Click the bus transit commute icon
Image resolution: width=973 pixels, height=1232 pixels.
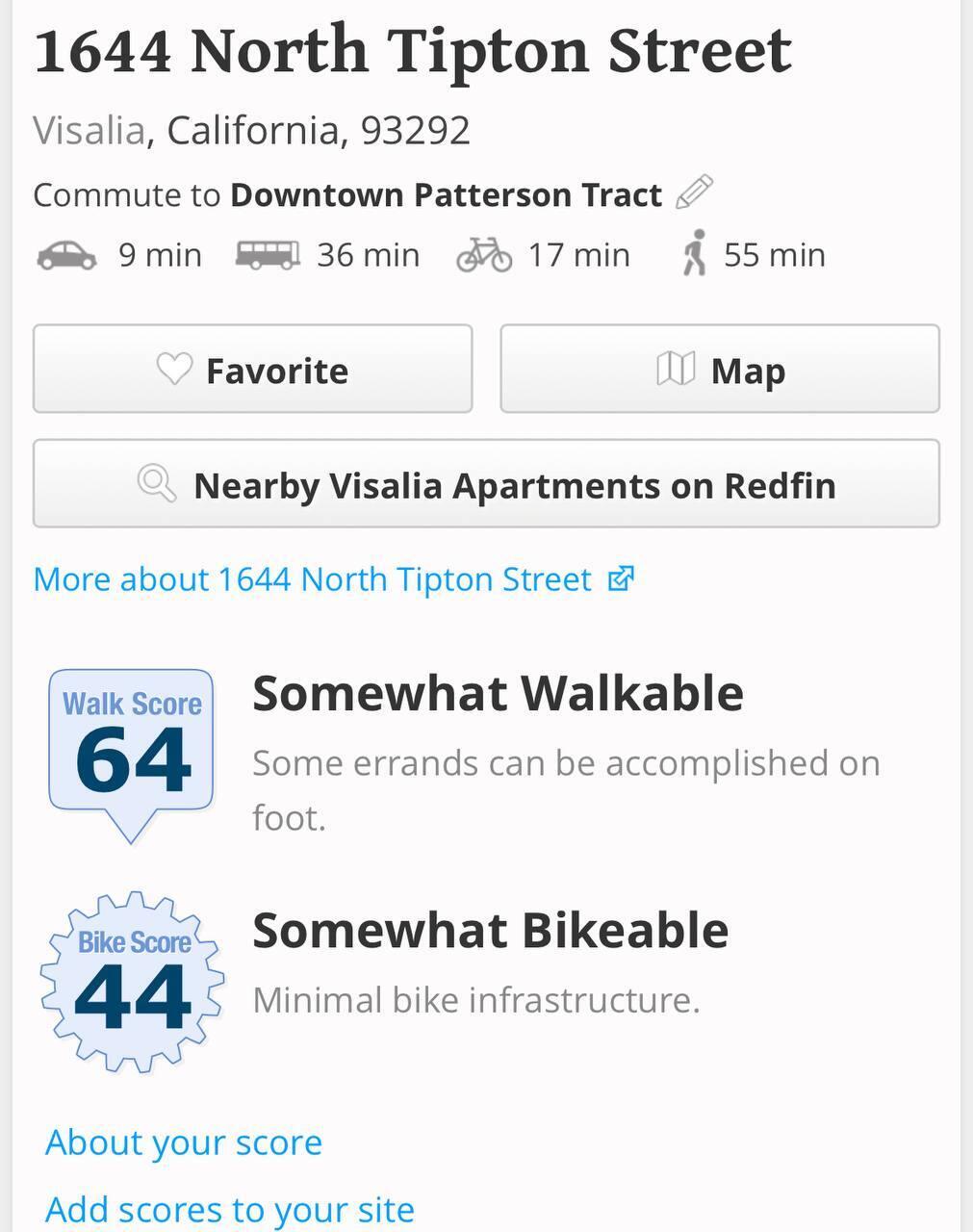point(268,255)
